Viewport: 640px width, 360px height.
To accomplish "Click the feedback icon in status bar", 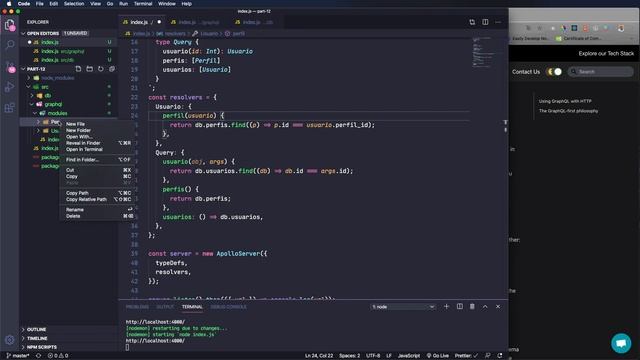I will click(x=488, y=356).
